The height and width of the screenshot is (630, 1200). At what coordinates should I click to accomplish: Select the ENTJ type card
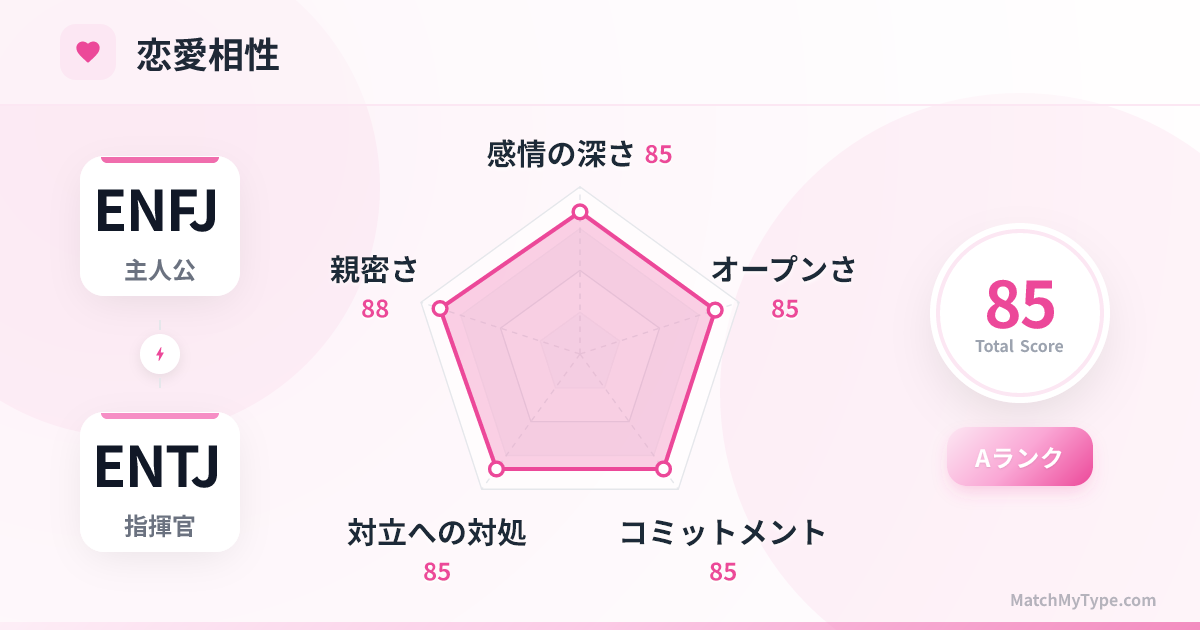tap(160, 482)
